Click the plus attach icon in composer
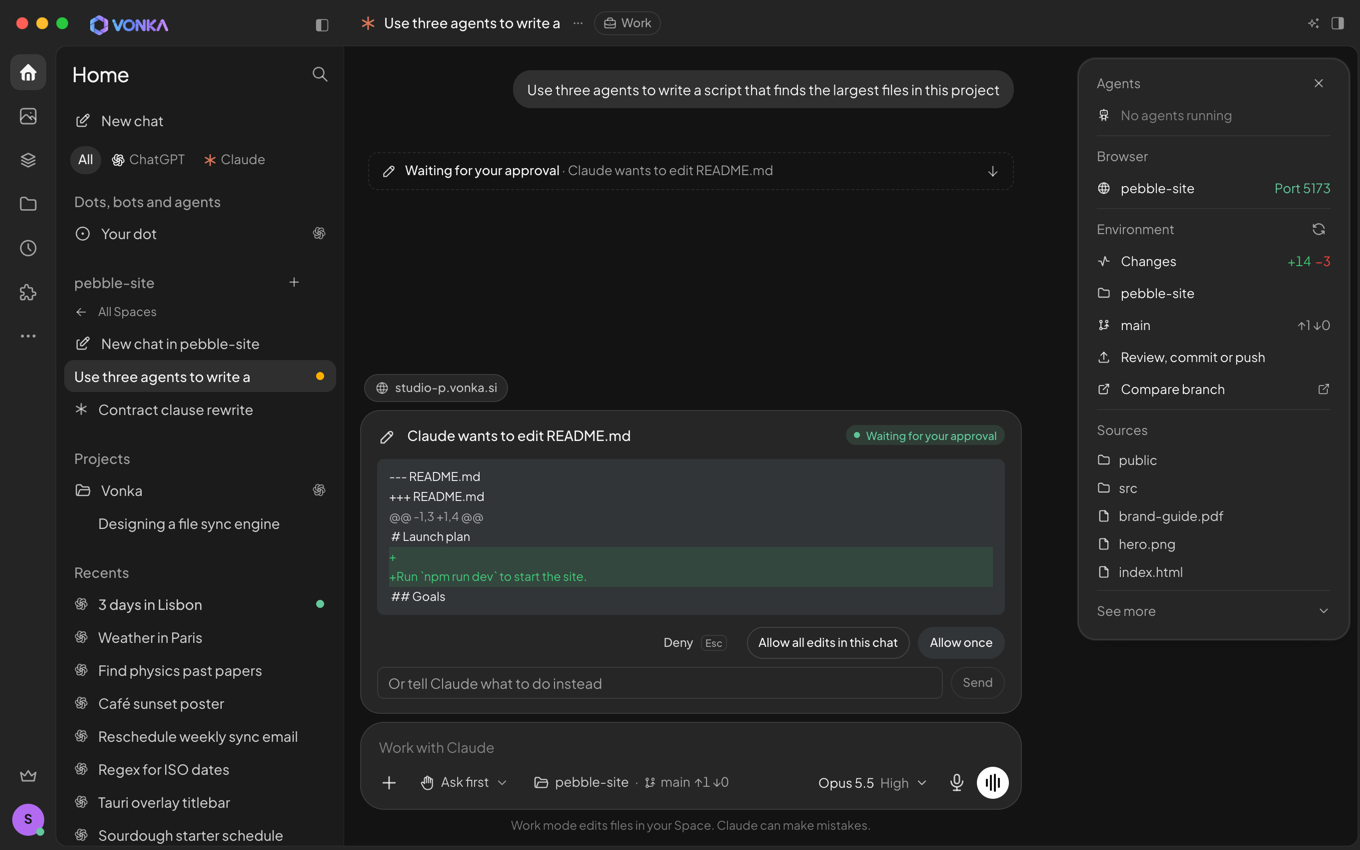 click(389, 783)
